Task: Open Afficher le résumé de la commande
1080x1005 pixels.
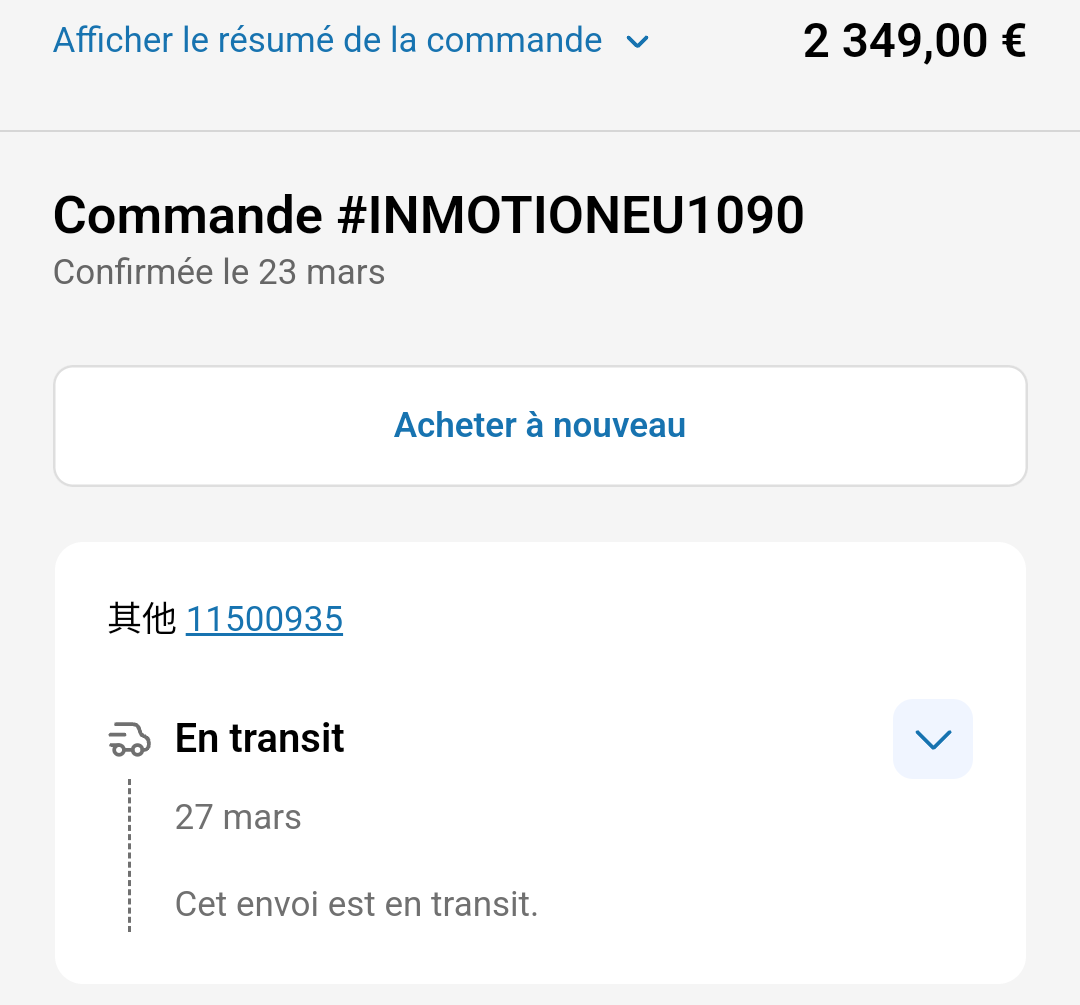Action: coord(328,40)
